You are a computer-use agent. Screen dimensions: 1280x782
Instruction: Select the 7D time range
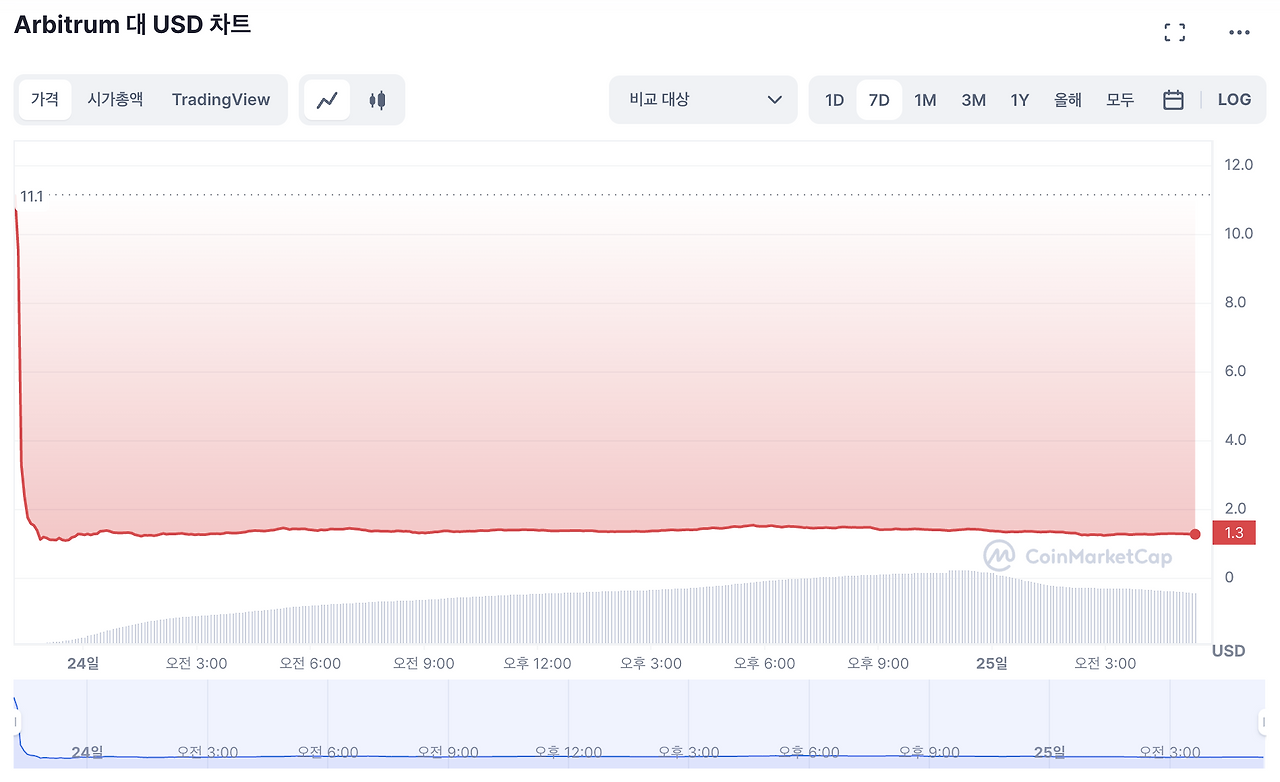879,100
